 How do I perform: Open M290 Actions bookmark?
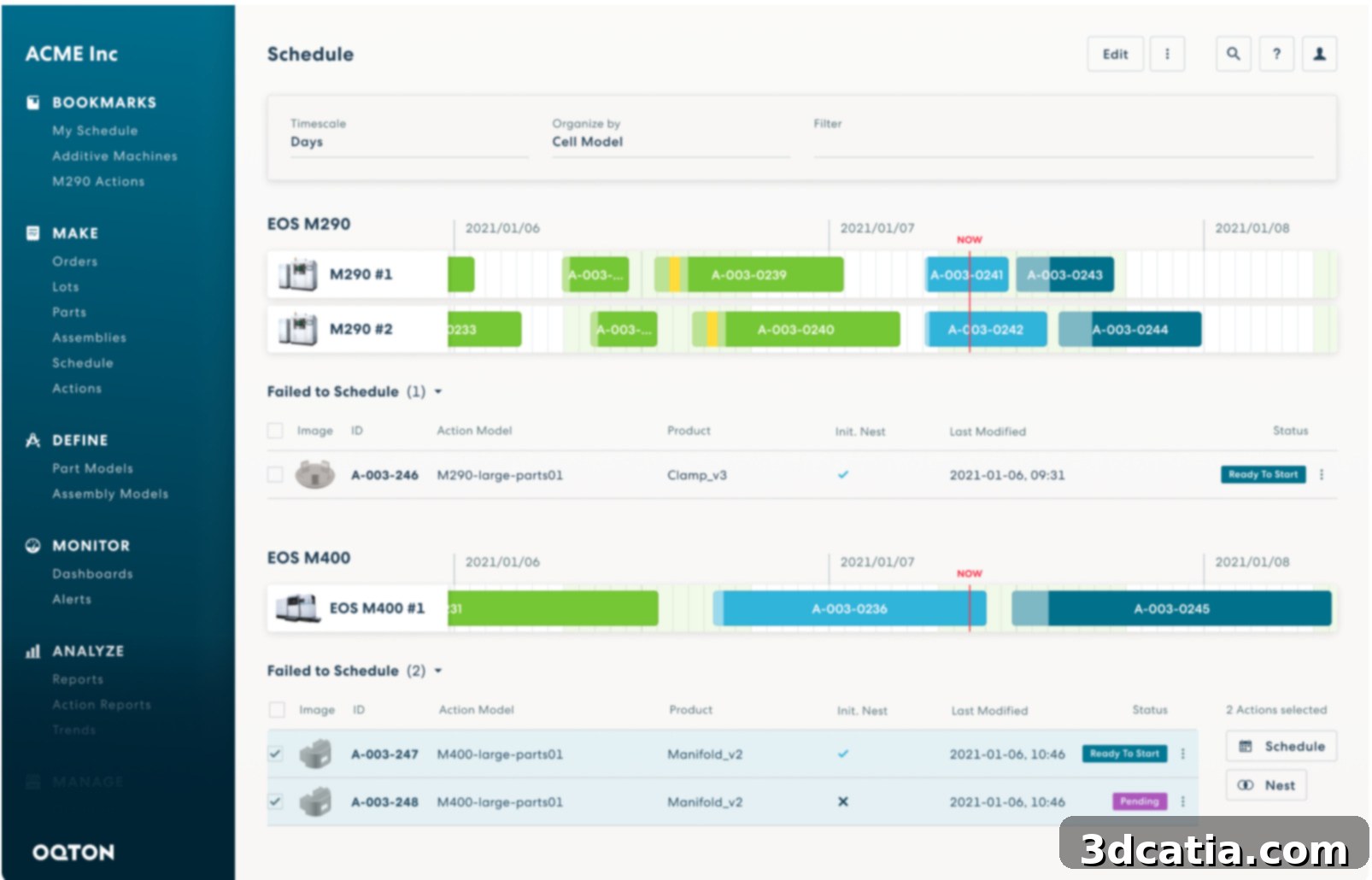[98, 182]
